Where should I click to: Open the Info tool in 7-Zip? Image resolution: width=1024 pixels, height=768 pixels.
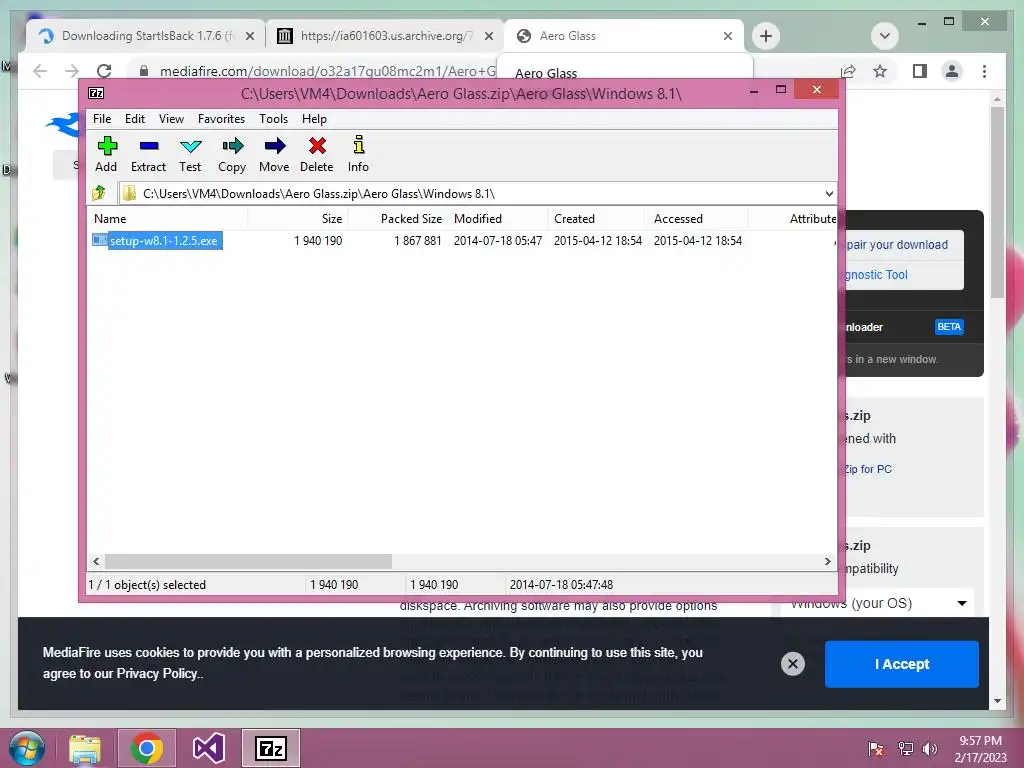[359, 144]
